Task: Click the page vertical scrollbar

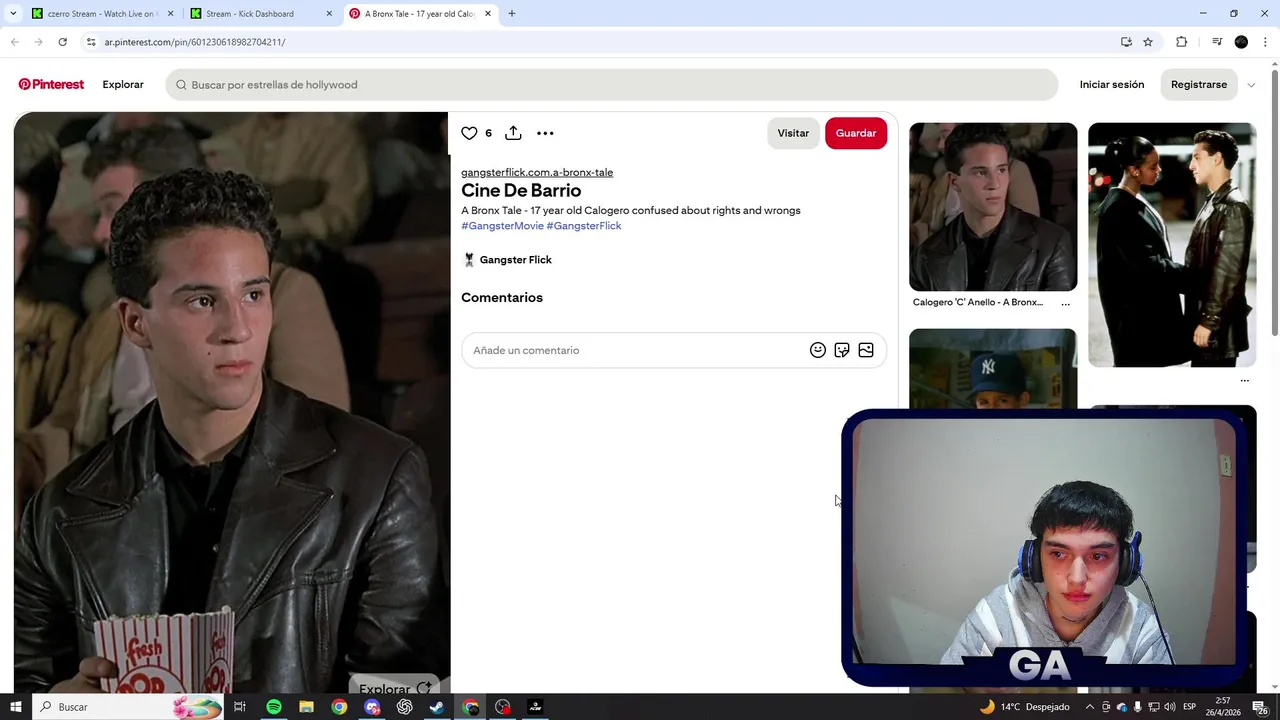Action: click(x=1274, y=205)
